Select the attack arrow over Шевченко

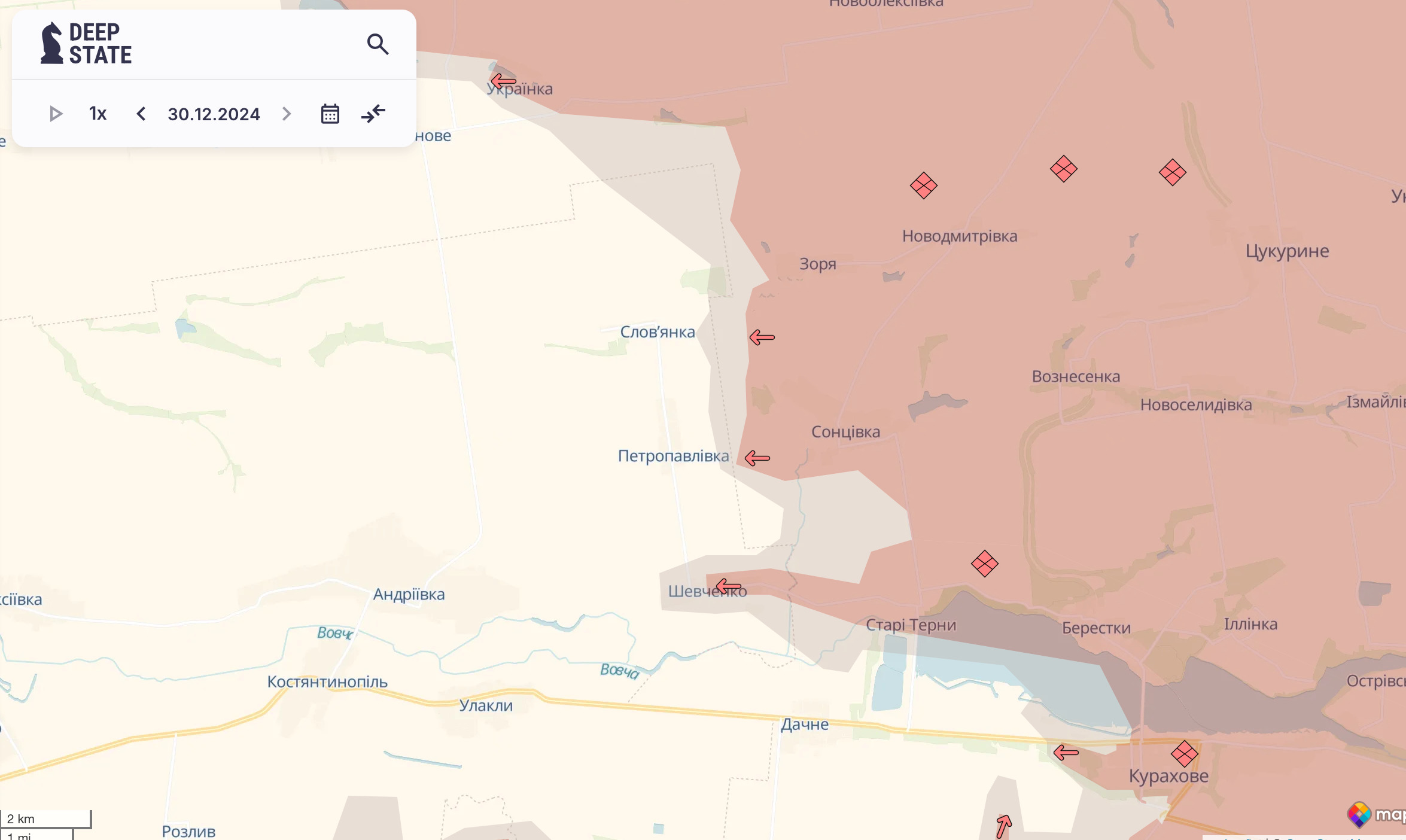[729, 586]
